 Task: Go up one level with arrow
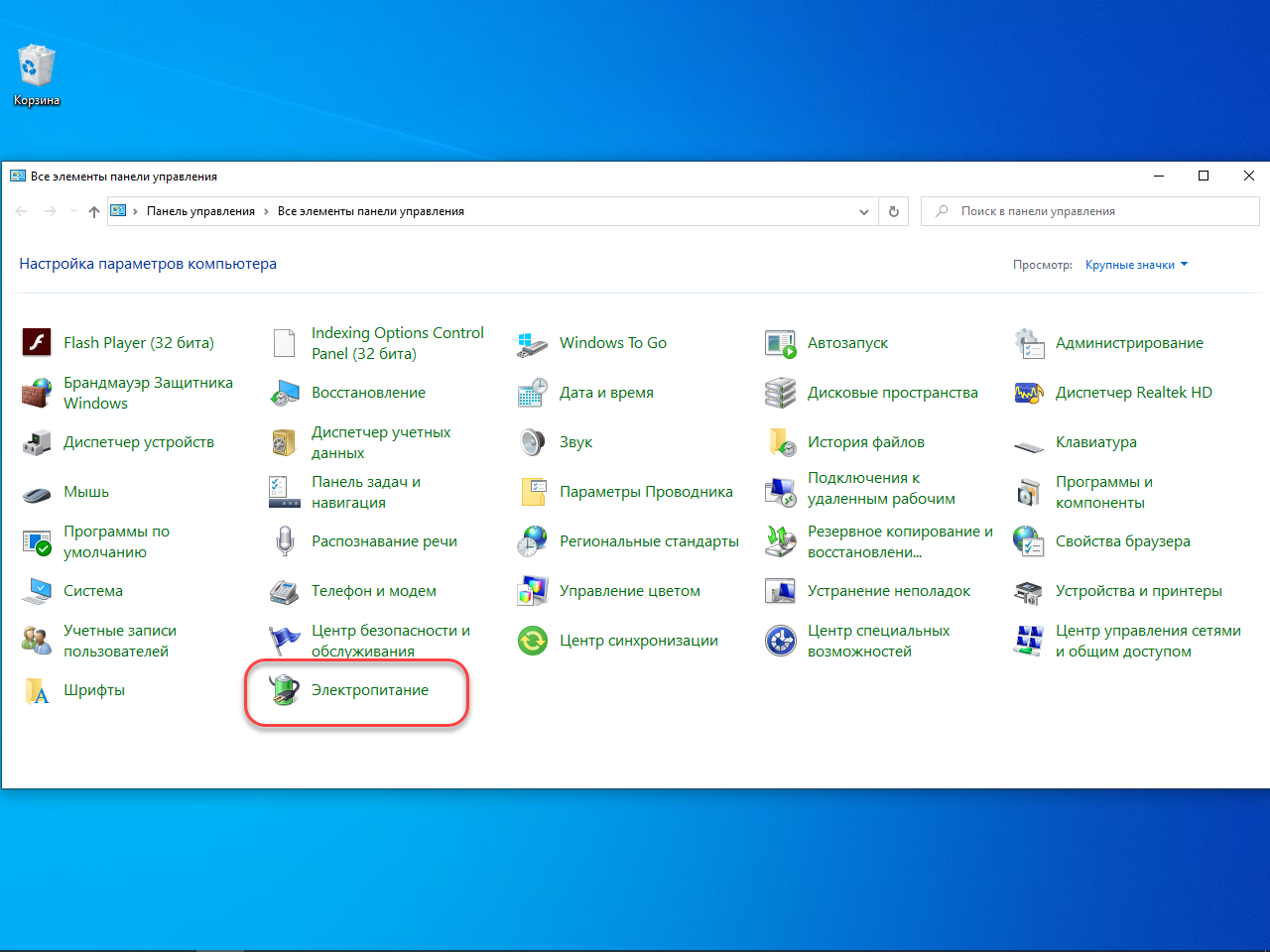[94, 211]
